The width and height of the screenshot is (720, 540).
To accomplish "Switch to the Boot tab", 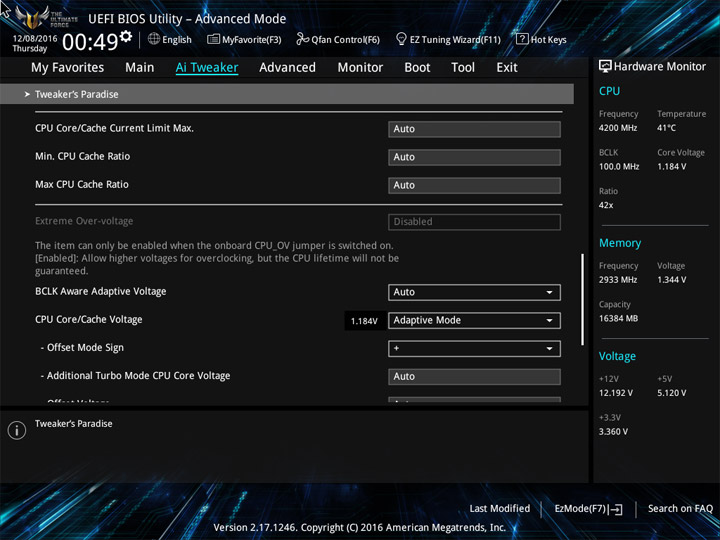I will tap(417, 68).
